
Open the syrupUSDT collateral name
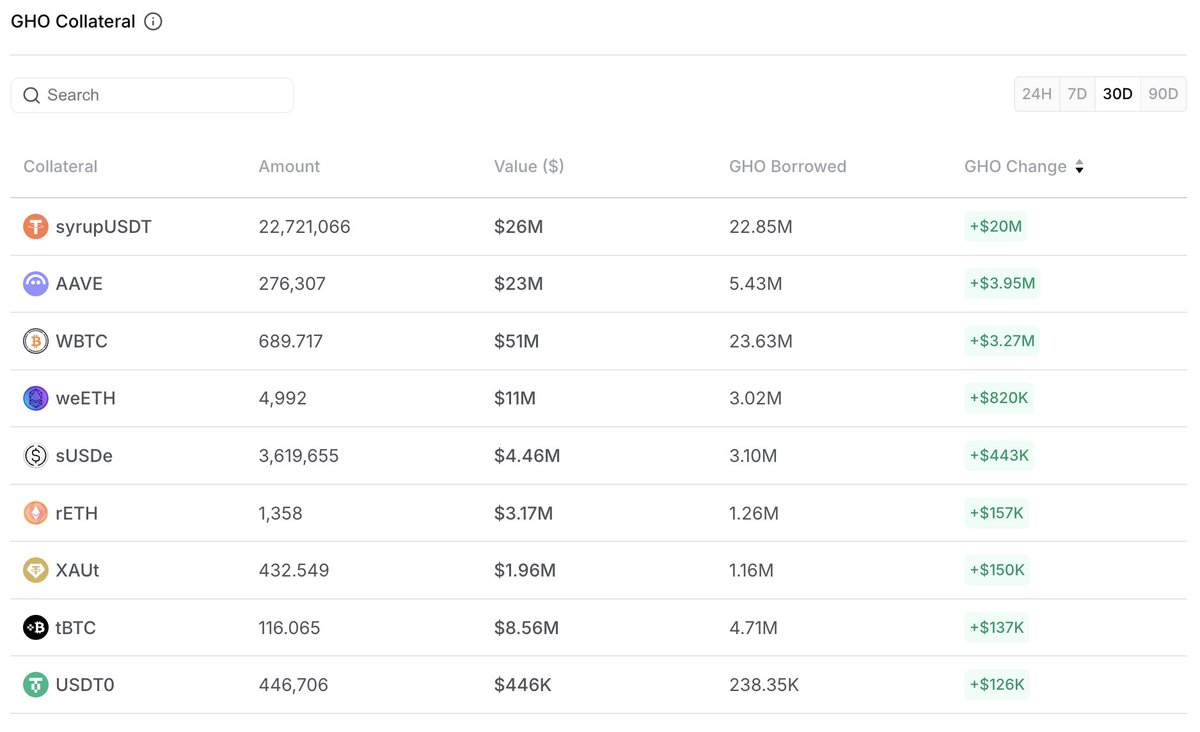pos(104,227)
